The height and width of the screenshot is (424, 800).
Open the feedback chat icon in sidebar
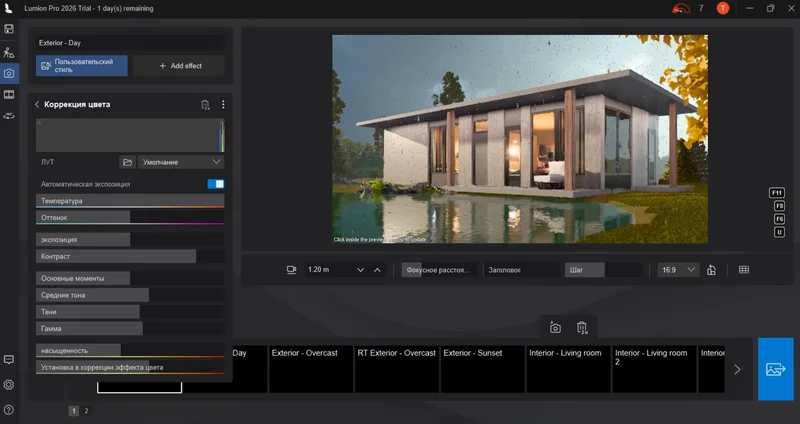coord(9,360)
